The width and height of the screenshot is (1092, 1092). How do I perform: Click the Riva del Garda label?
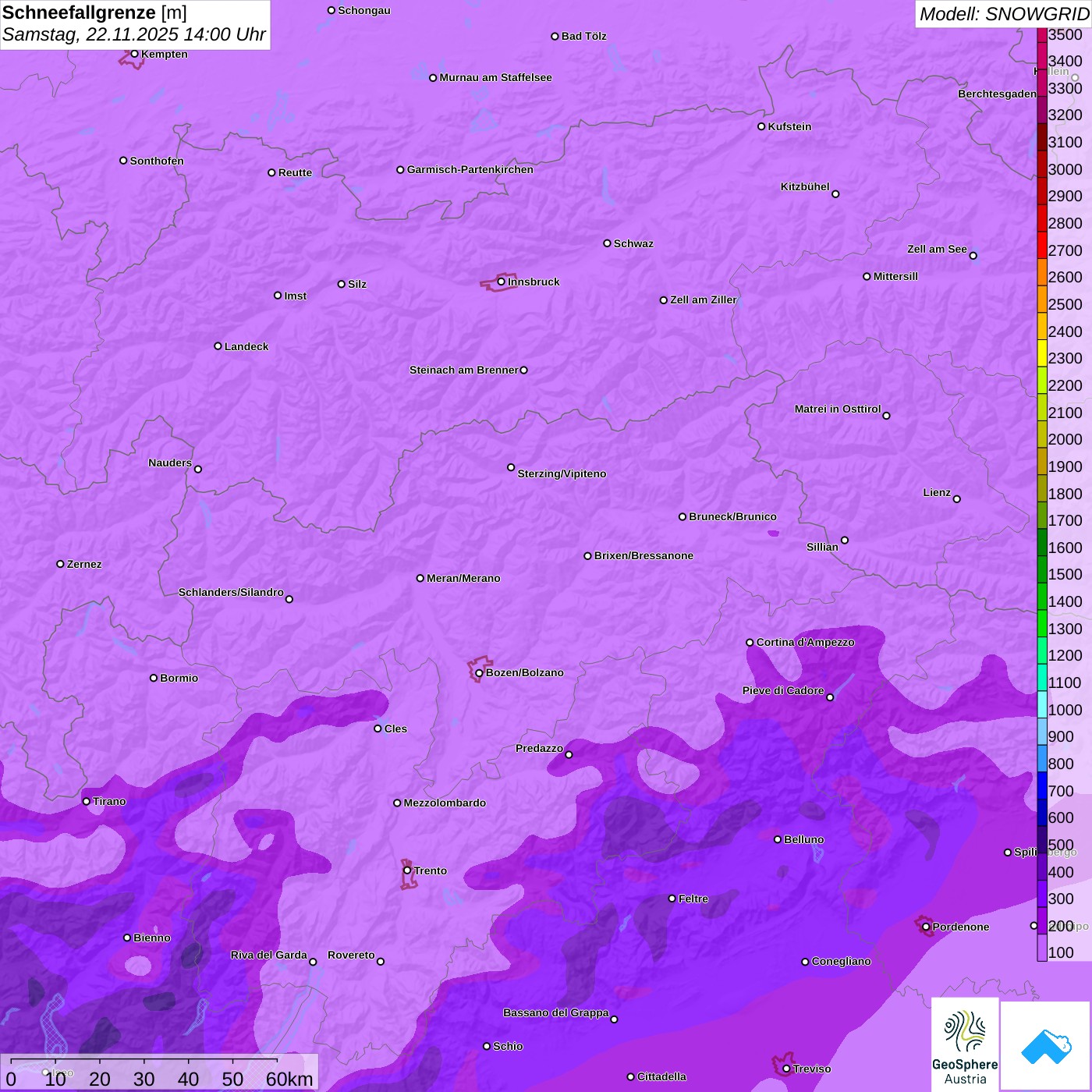[269, 955]
